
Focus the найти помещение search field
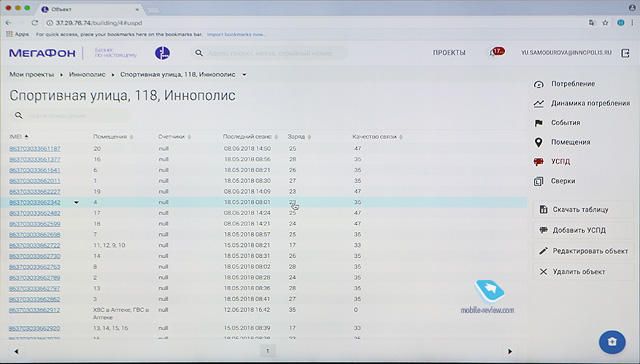[x=70, y=115]
